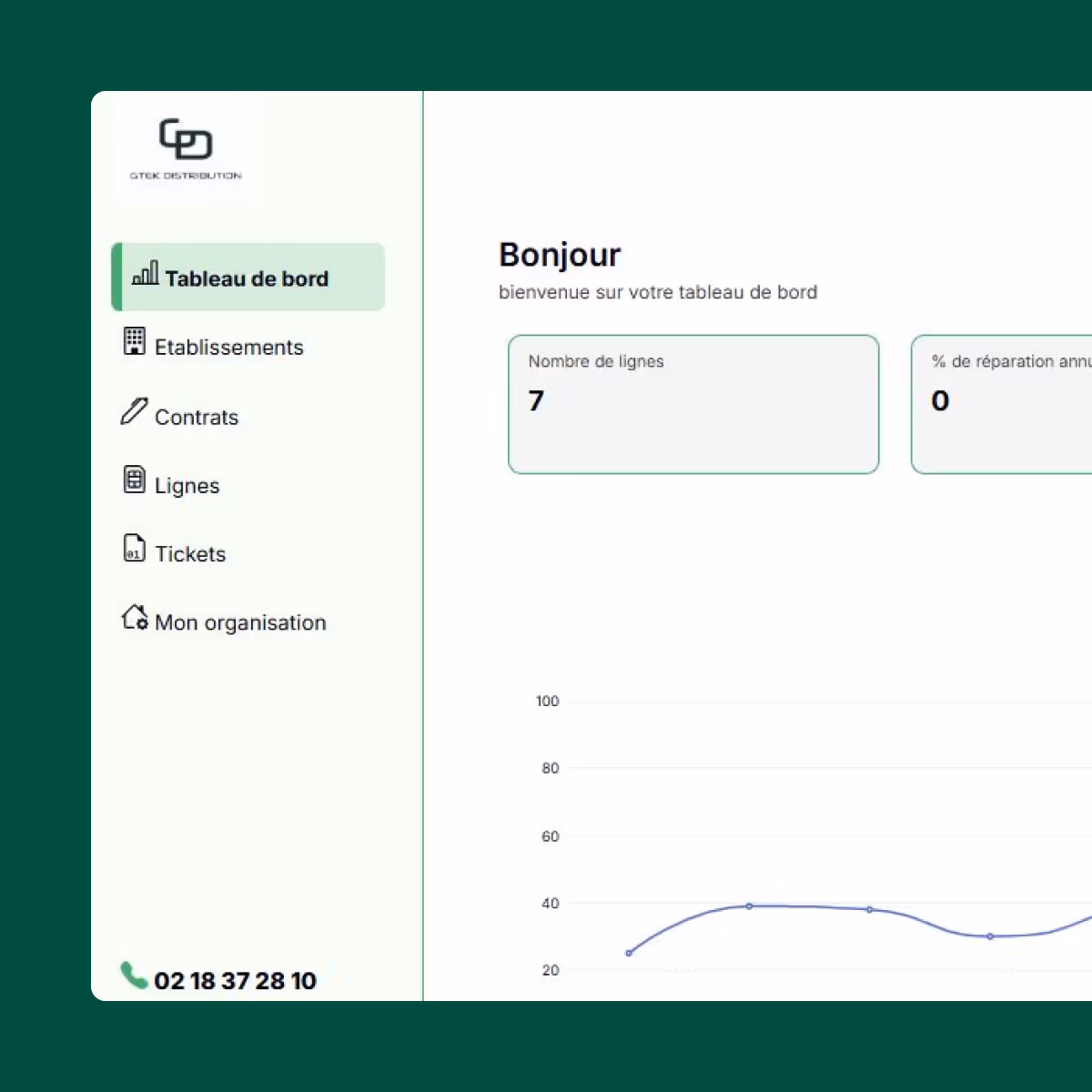Select the lowest dip point on the chart curve
This screenshot has height=1092, width=1092.
988,936
